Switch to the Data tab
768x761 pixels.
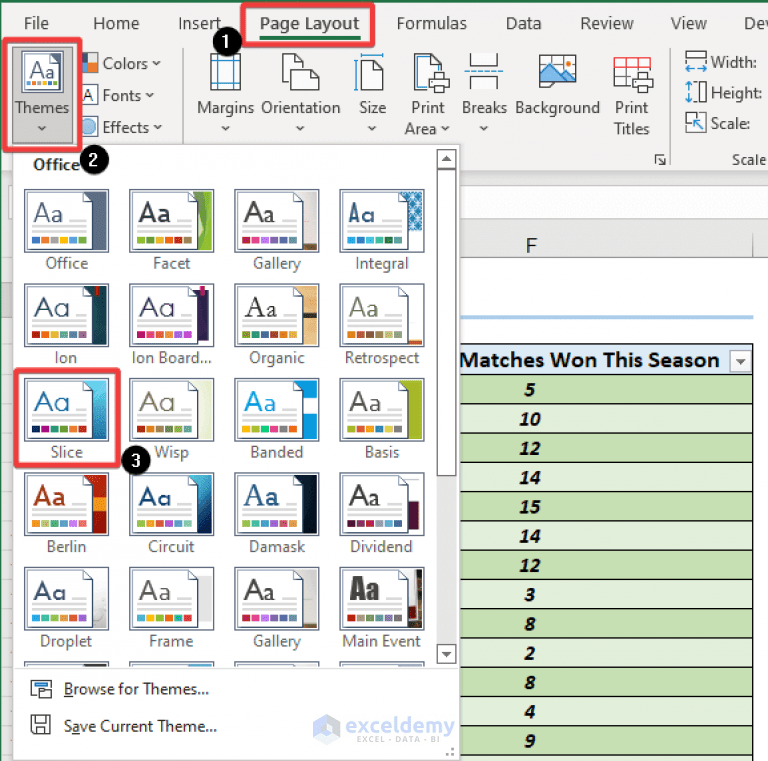(523, 23)
